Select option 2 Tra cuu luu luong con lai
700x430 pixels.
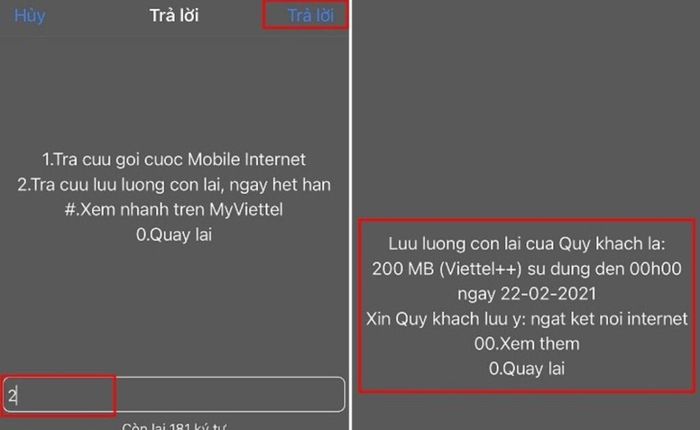[174, 184]
